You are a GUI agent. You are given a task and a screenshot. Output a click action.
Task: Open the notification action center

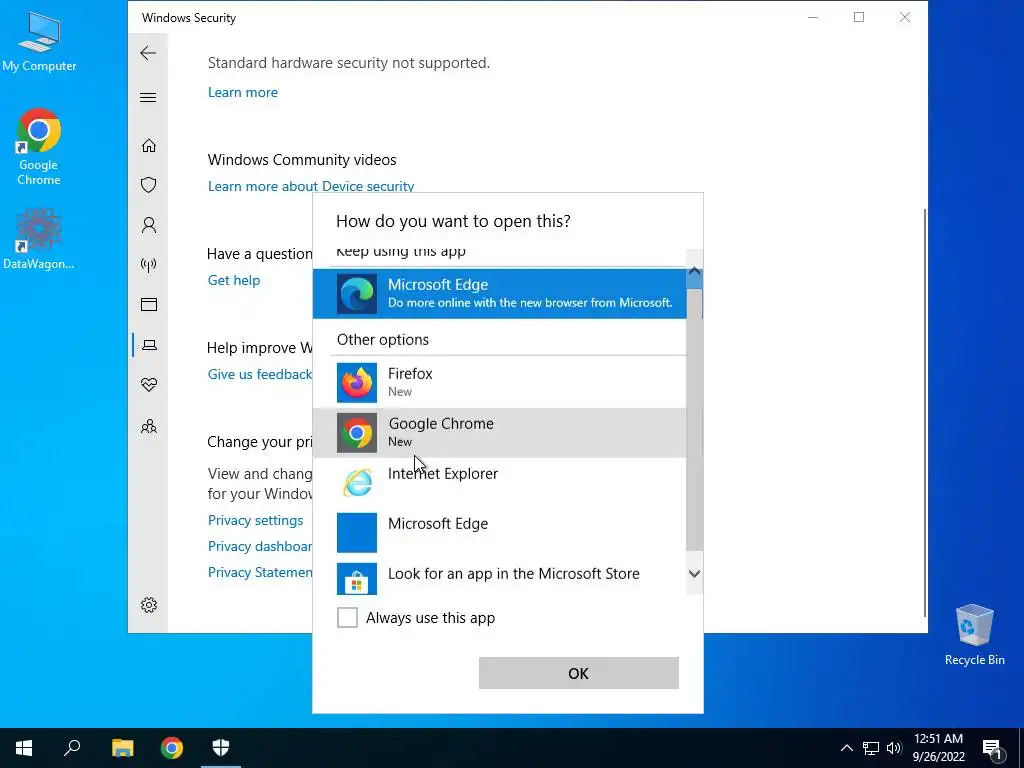pos(992,748)
